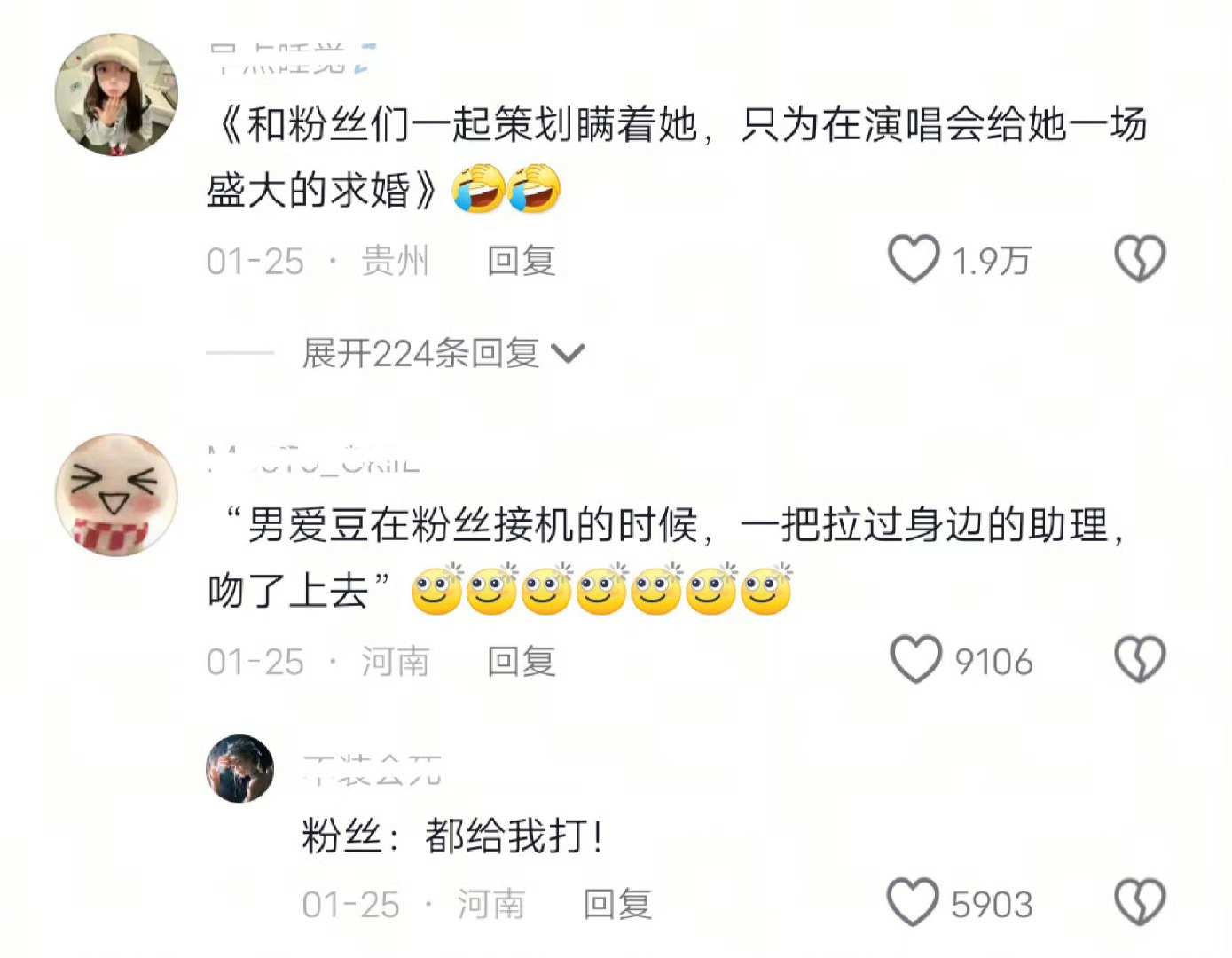Reply to the 粉丝：都给我打 comment

click(x=616, y=905)
